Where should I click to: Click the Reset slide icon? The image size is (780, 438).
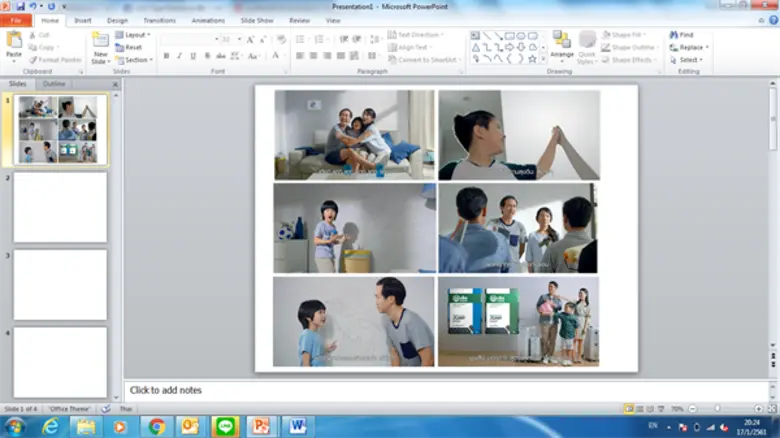(119, 47)
